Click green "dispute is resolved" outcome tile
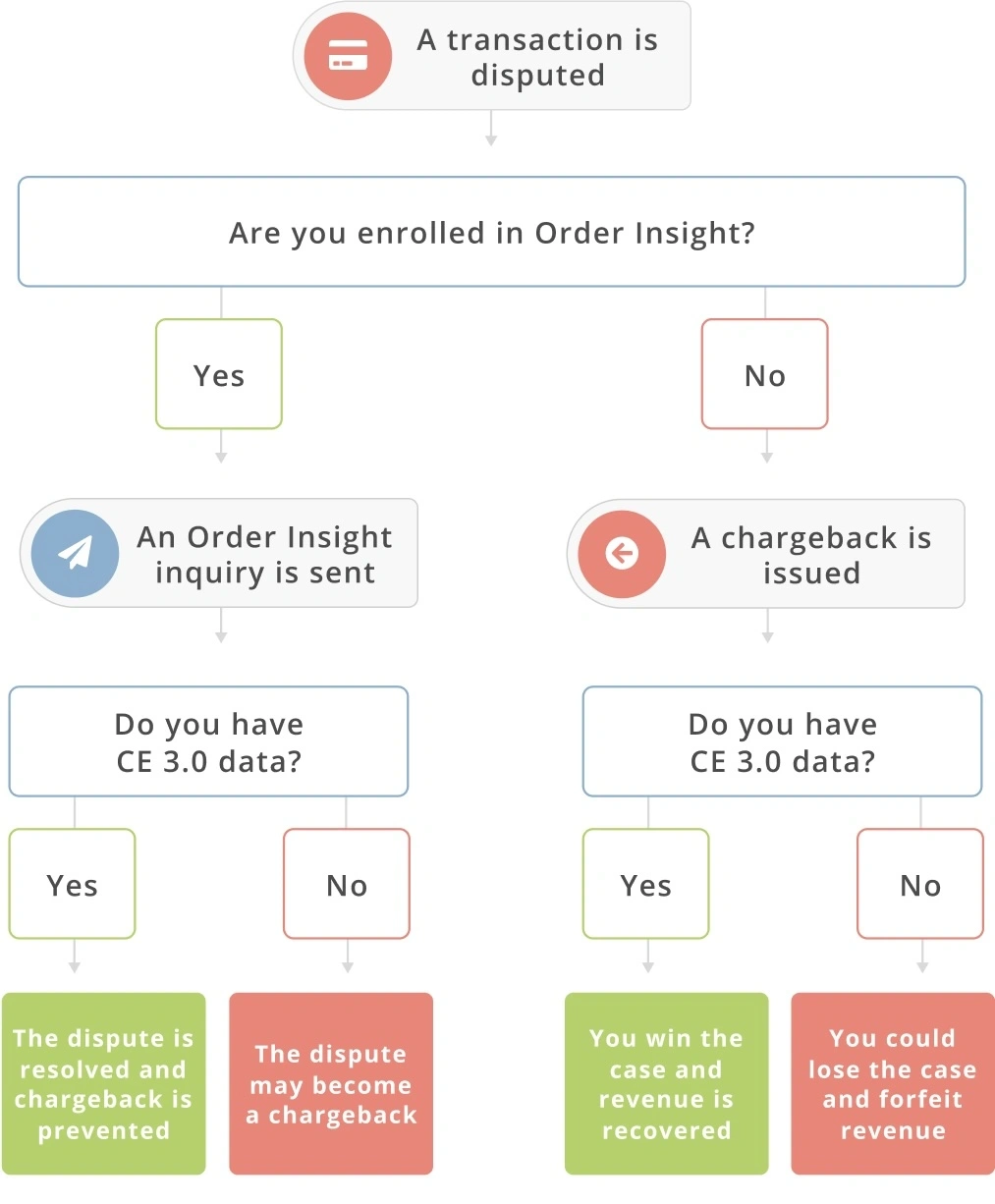This screenshot has height=1204, width=995. (x=103, y=1083)
